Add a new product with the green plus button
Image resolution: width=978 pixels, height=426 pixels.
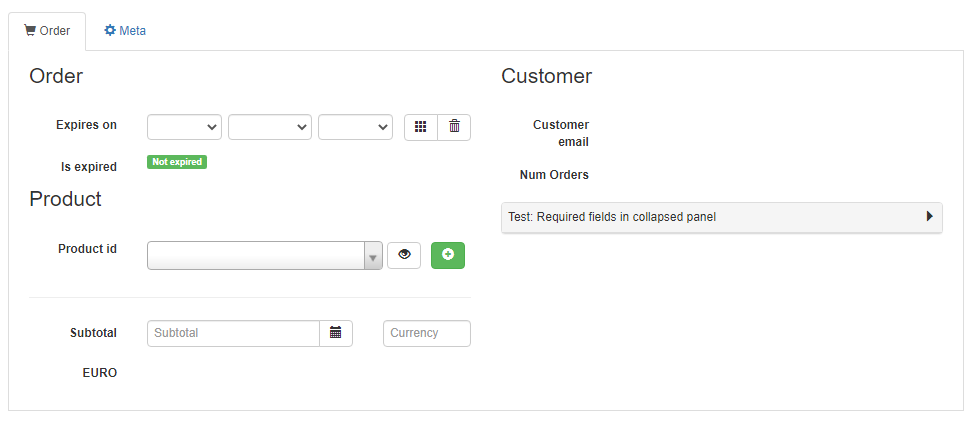tap(448, 255)
